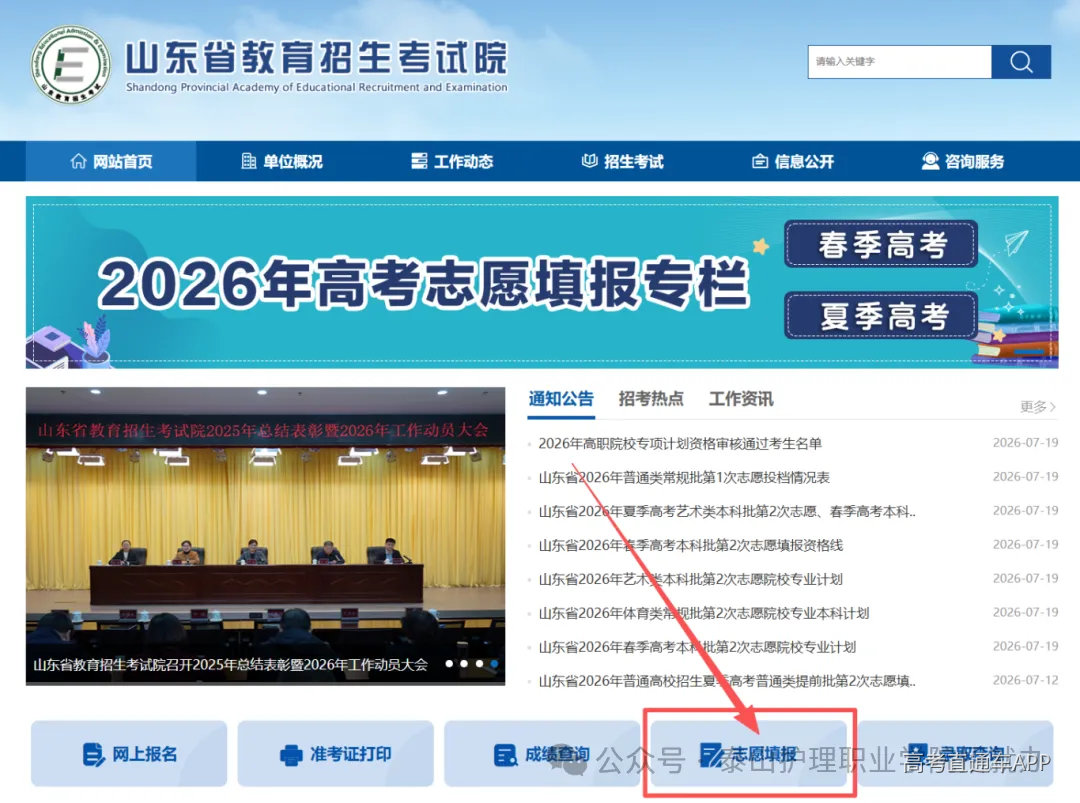Click the fourth blue carousel dot

point(495,664)
